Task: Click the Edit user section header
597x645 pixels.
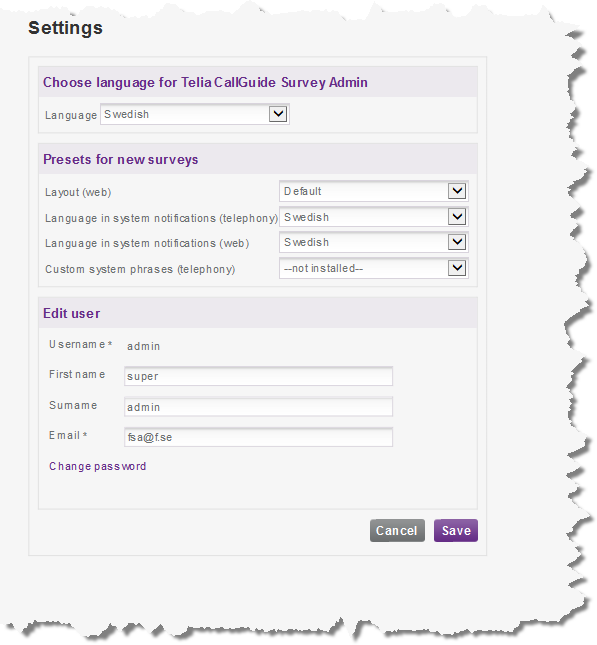Action: pos(72,313)
